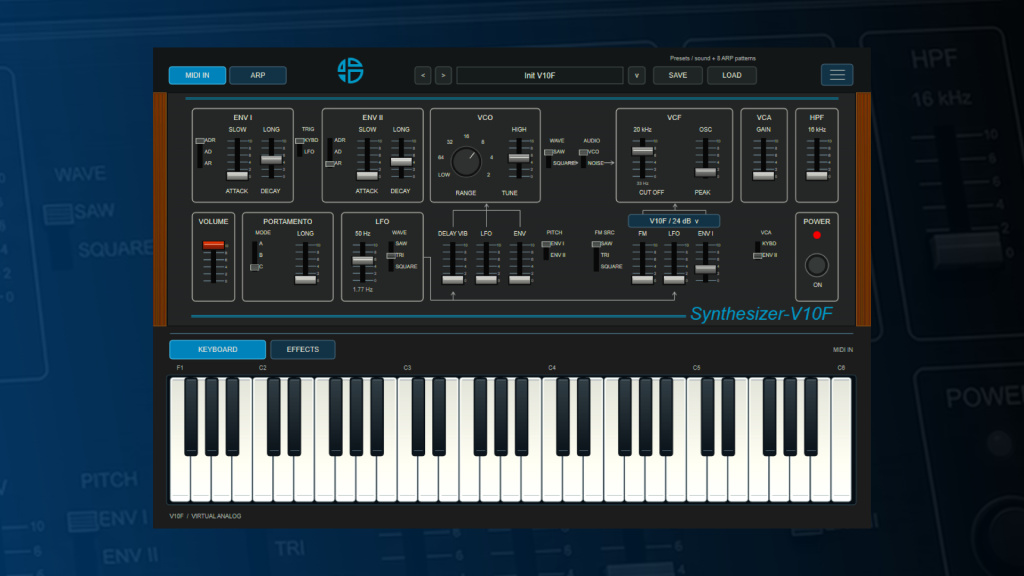
Task: Set ENV I mode switch to ADR
Action: click(200, 141)
